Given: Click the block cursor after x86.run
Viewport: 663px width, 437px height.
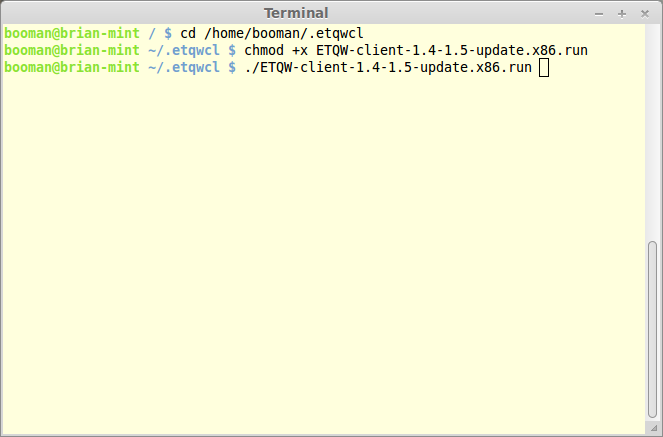Looking at the screenshot, I should (x=544, y=68).
